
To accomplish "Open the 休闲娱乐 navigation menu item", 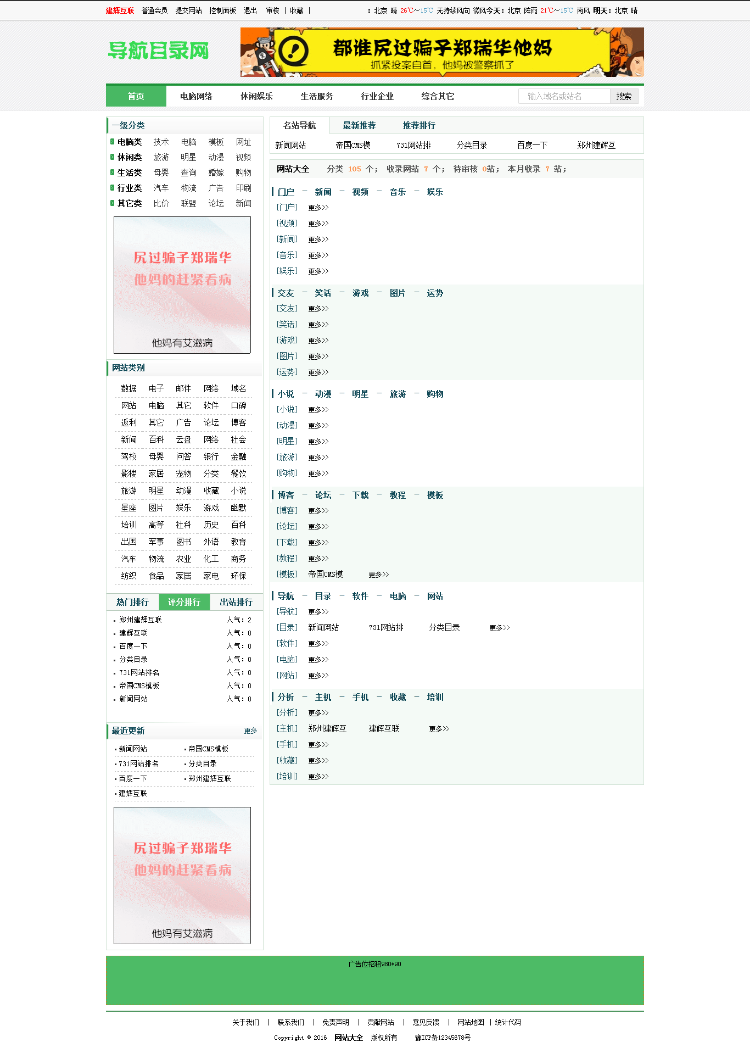I will pyautogui.click(x=256, y=96).
